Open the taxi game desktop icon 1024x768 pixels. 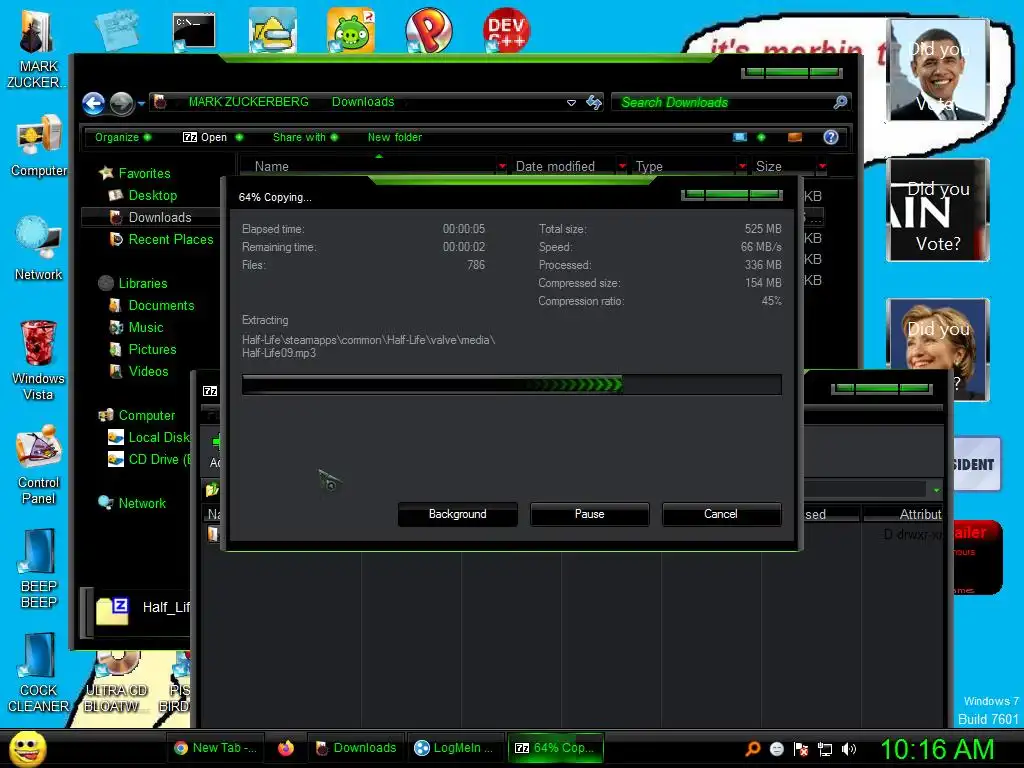(x=272, y=30)
